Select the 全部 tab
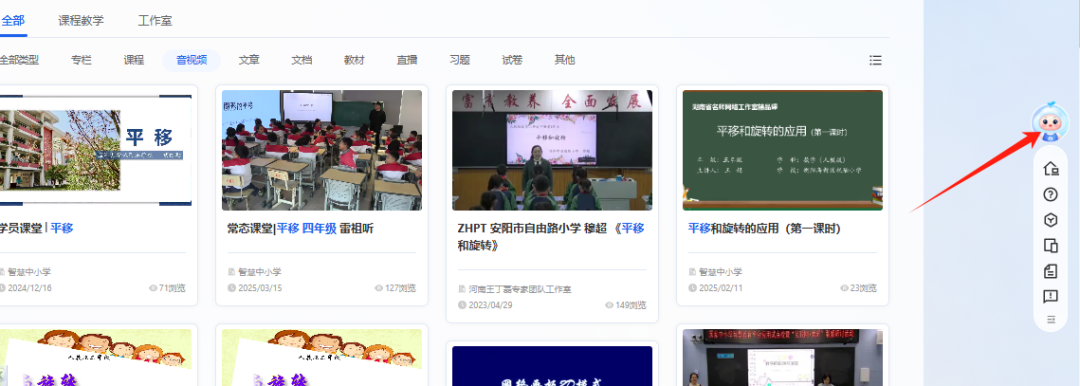Viewport: 1080px width, 386px height. [12, 21]
